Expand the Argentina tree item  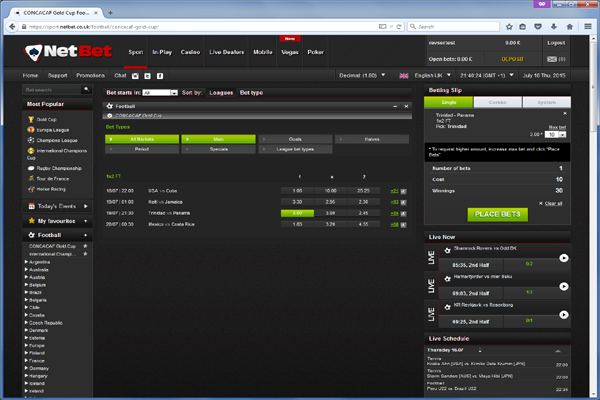(38, 262)
